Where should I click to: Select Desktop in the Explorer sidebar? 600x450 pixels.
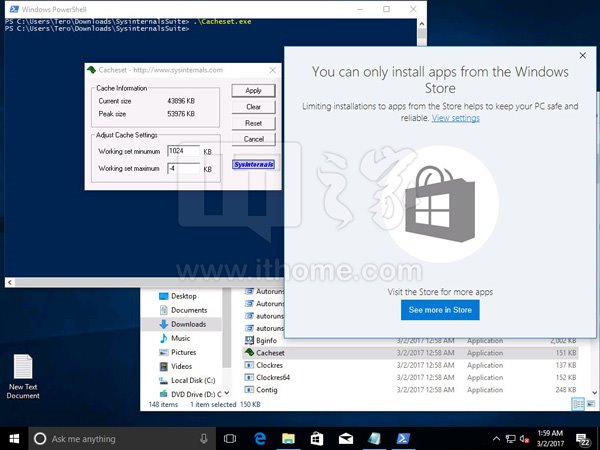pyautogui.click(x=184, y=296)
